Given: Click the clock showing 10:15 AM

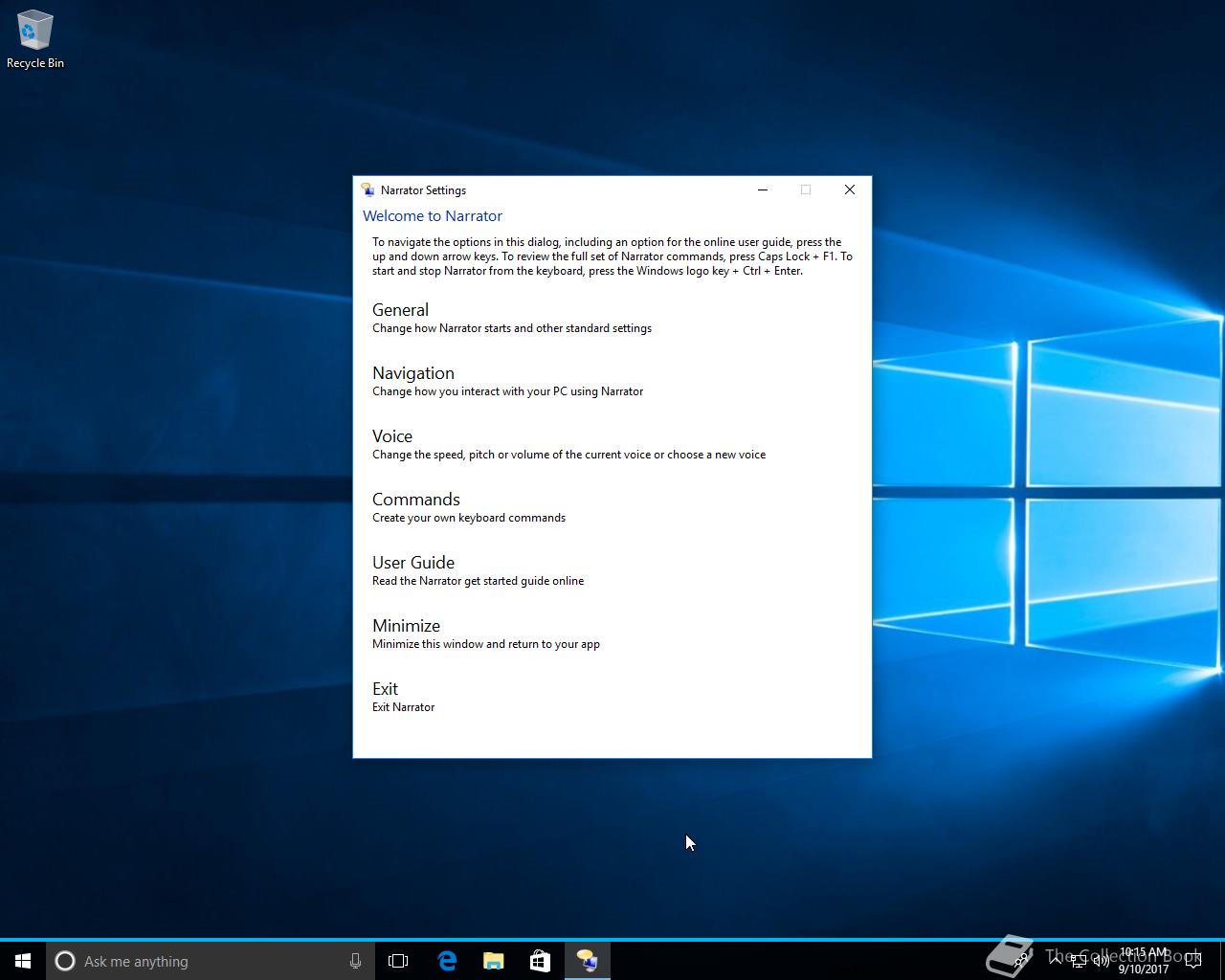Looking at the screenshot, I should click(1144, 961).
